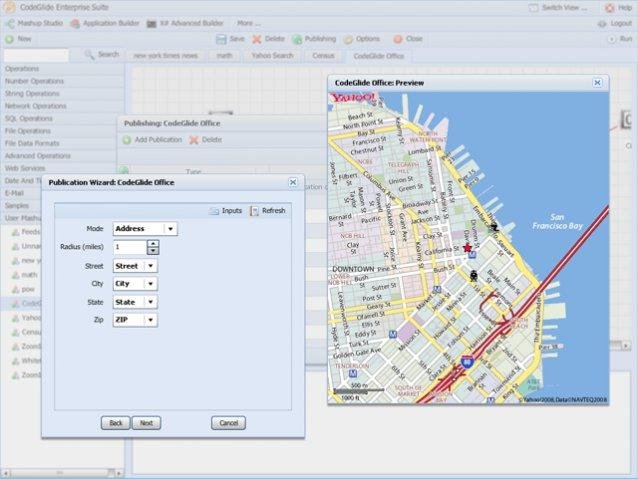Image resolution: width=638 pixels, height=479 pixels.
Task: Click the Refresh icon in wizard
Action: pos(254,211)
